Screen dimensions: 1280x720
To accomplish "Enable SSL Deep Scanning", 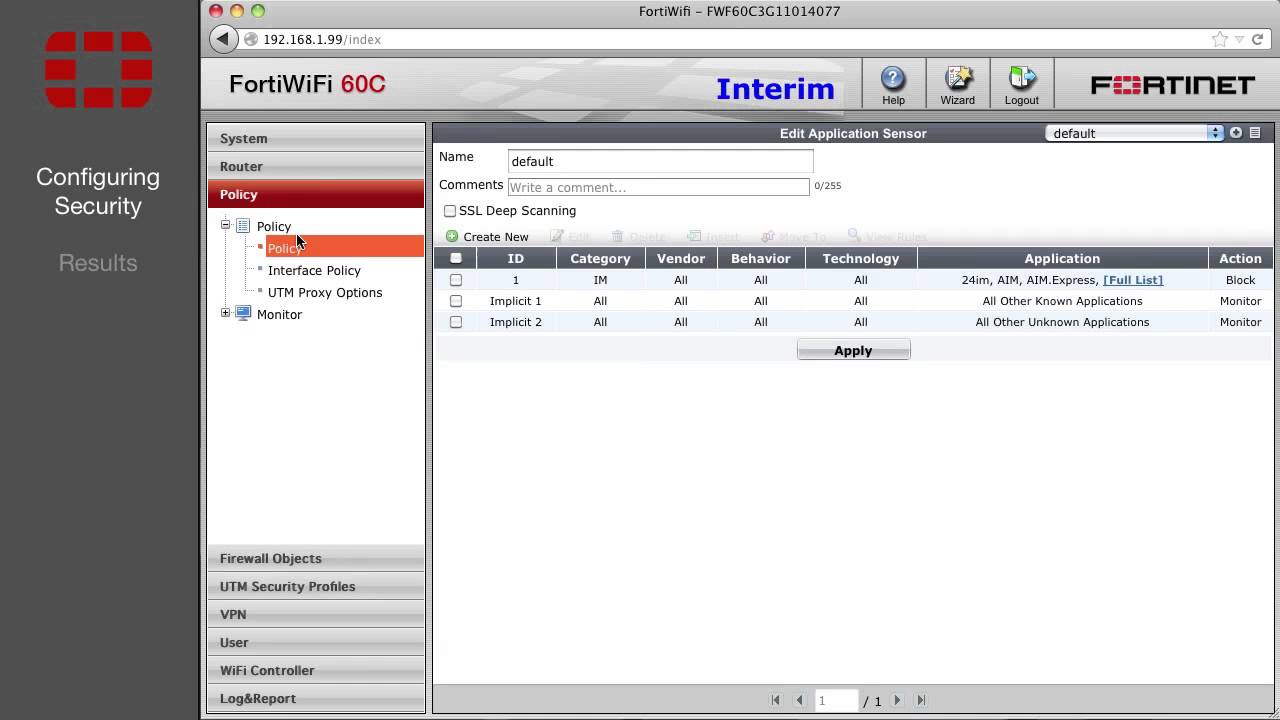I will pos(450,211).
